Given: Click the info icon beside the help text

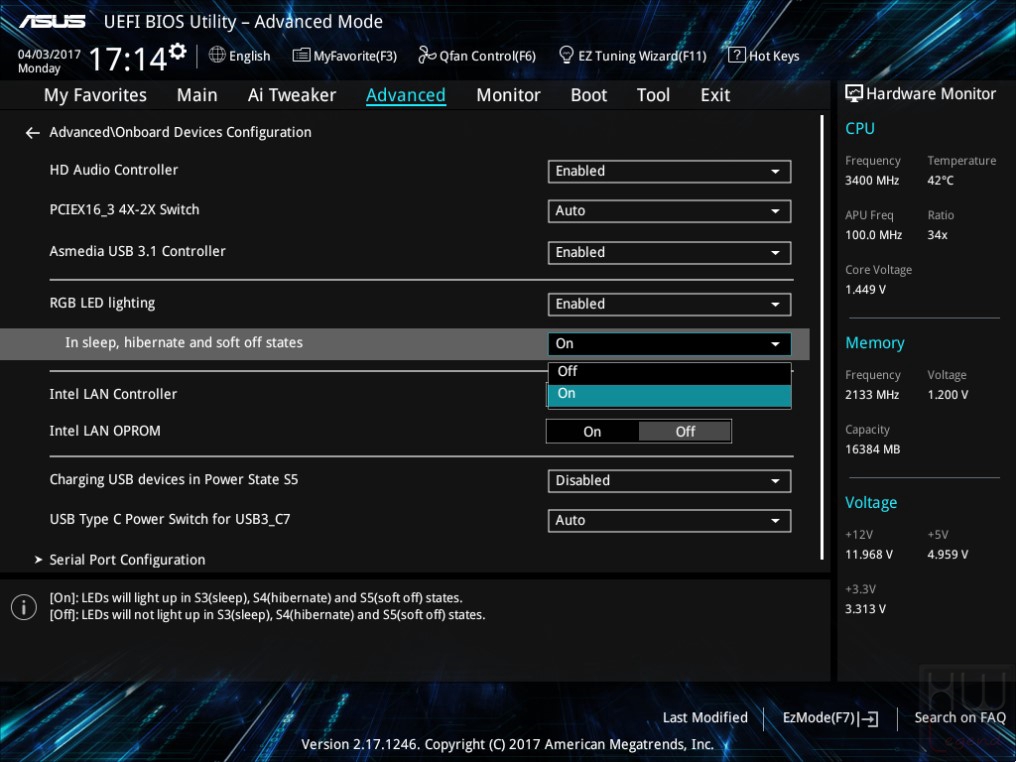Looking at the screenshot, I should tap(24, 607).
